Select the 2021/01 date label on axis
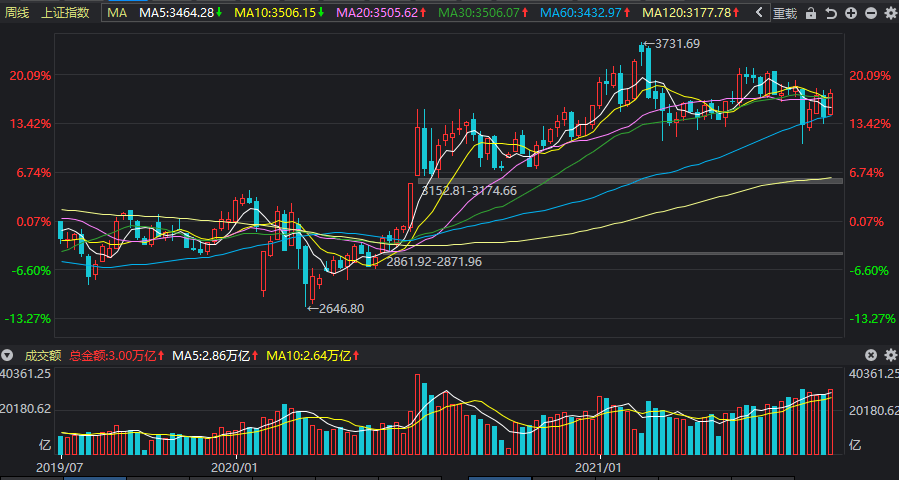Viewport: 899px width, 480px height. (600, 467)
